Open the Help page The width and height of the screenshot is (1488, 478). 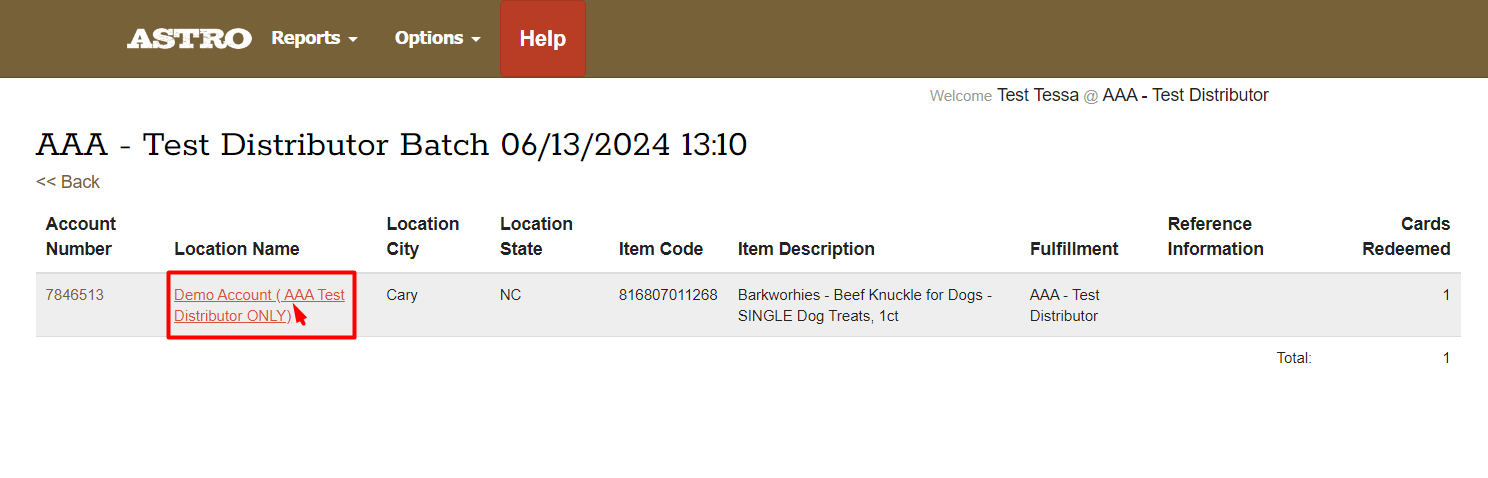tap(543, 38)
